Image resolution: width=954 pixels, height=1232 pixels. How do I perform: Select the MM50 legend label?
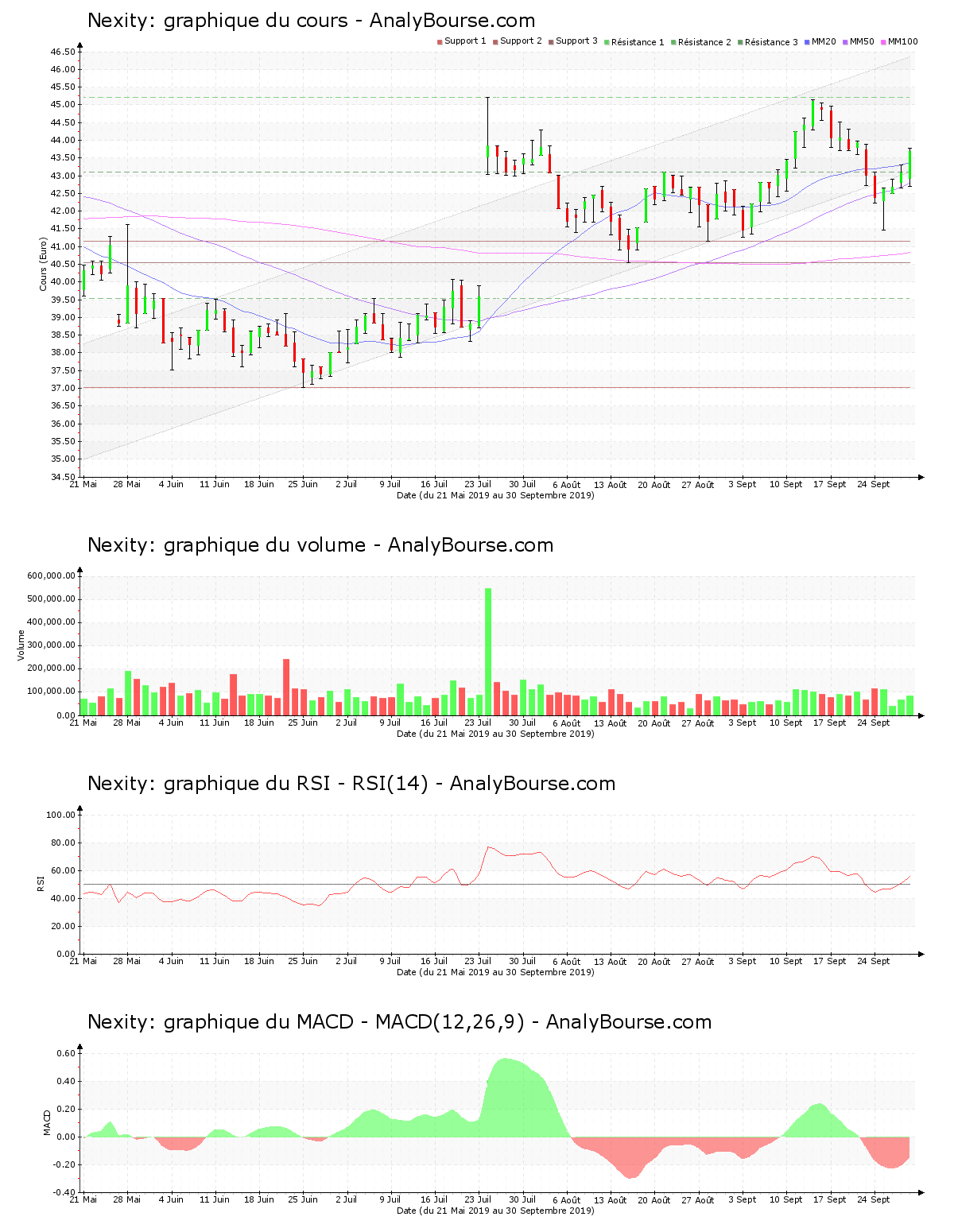pyautogui.click(x=862, y=41)
